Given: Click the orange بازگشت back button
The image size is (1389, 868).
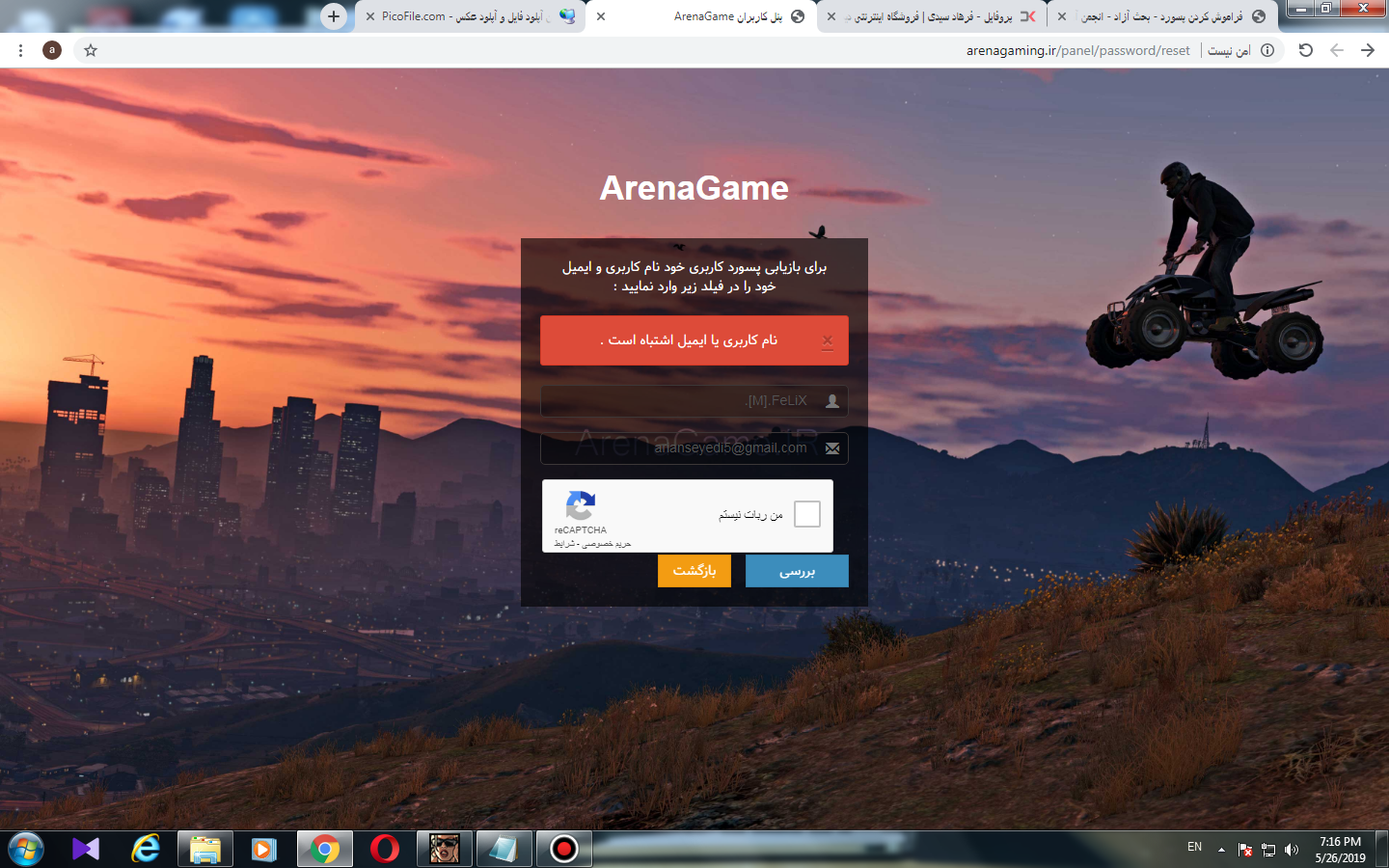Looking at the screenshot, I should 694,571.
